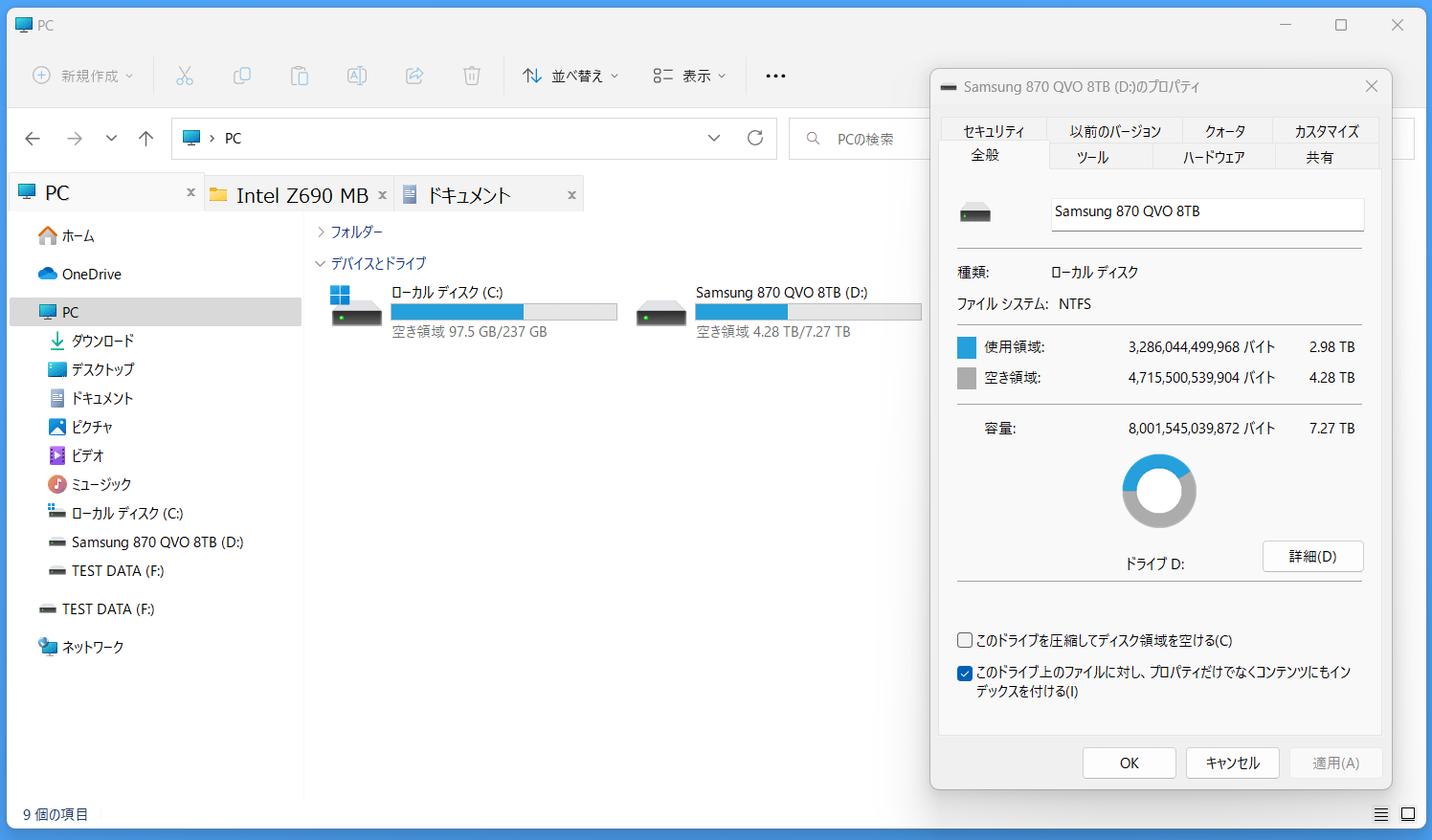Click the search magnifier icon
This screenshot has width=1432, height=840.
tap(813, 139)
